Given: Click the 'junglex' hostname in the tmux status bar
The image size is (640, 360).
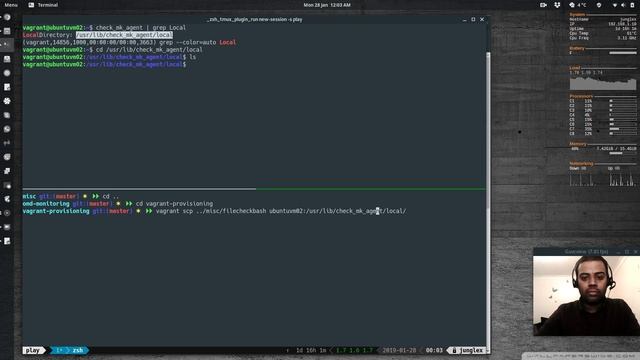Looking at the screenshot, I should 471,350.
